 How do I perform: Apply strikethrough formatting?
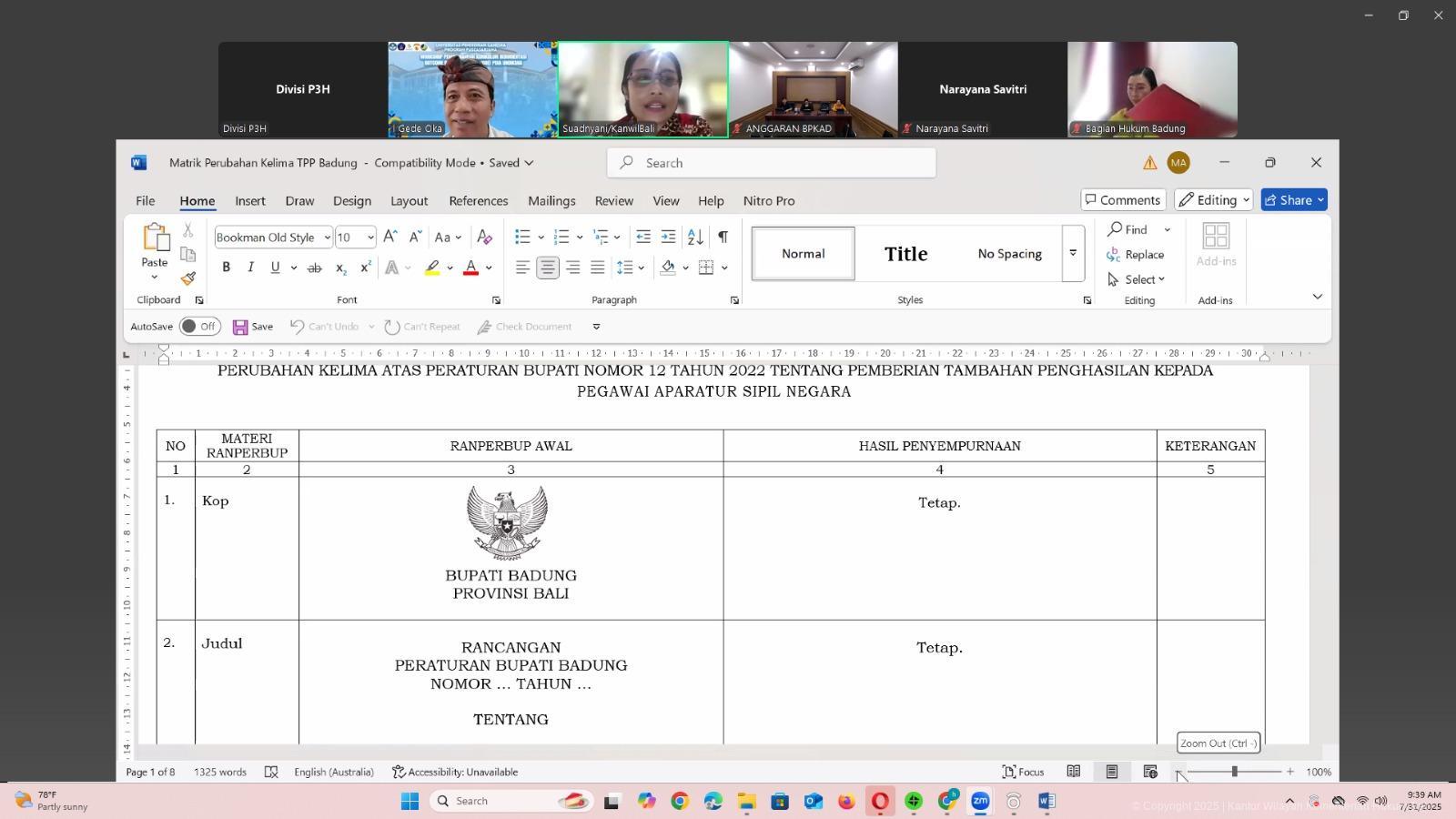(314, 268)
